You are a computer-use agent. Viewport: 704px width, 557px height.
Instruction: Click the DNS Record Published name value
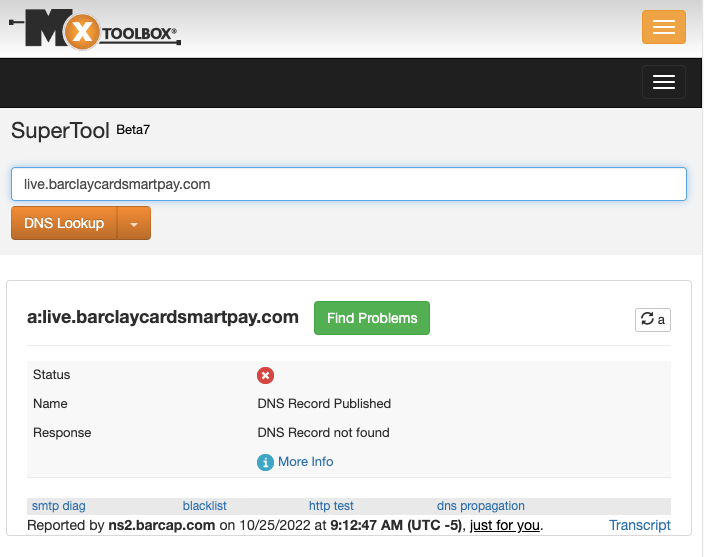pos(324,403)
